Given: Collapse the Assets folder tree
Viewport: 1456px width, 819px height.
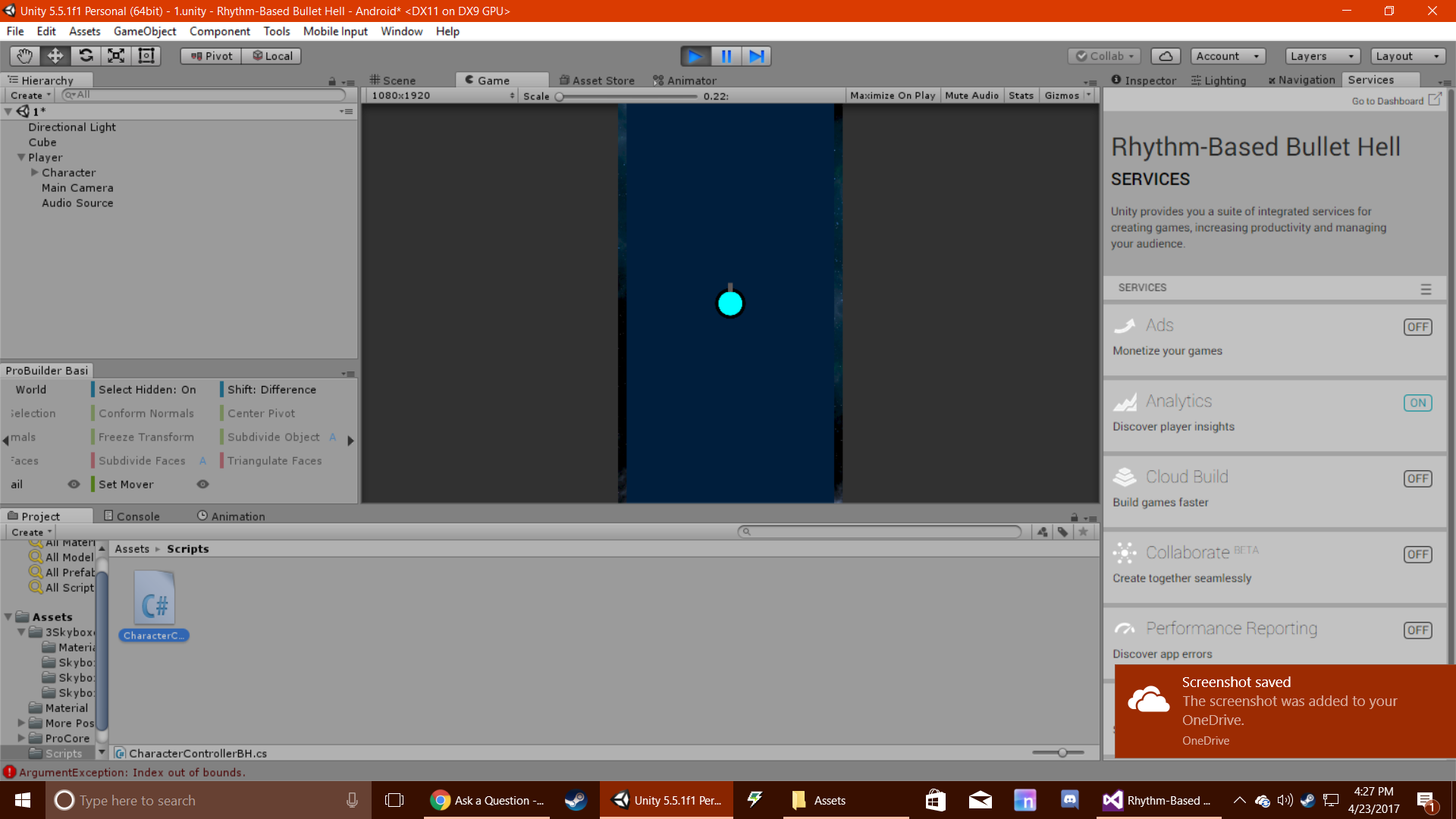Looking at the screenshot, I should [x=8, y=617].
